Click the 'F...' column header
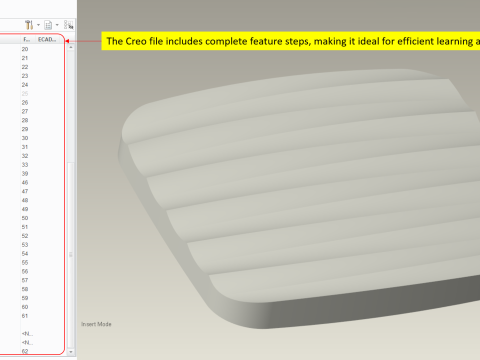The height and width of the screenshot is (360, 480). [x=26, y=39]
